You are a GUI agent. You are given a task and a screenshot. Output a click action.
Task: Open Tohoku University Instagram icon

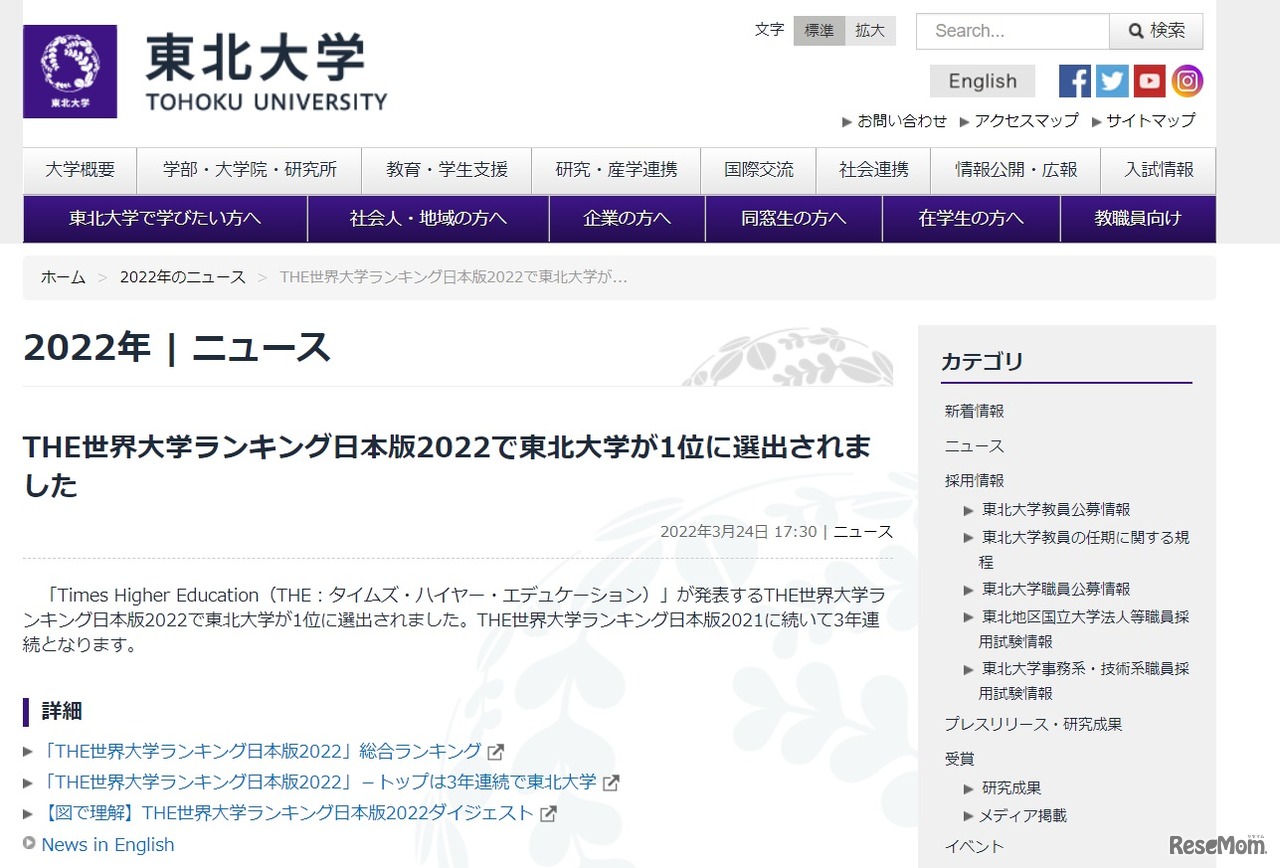pos(1187,81)
